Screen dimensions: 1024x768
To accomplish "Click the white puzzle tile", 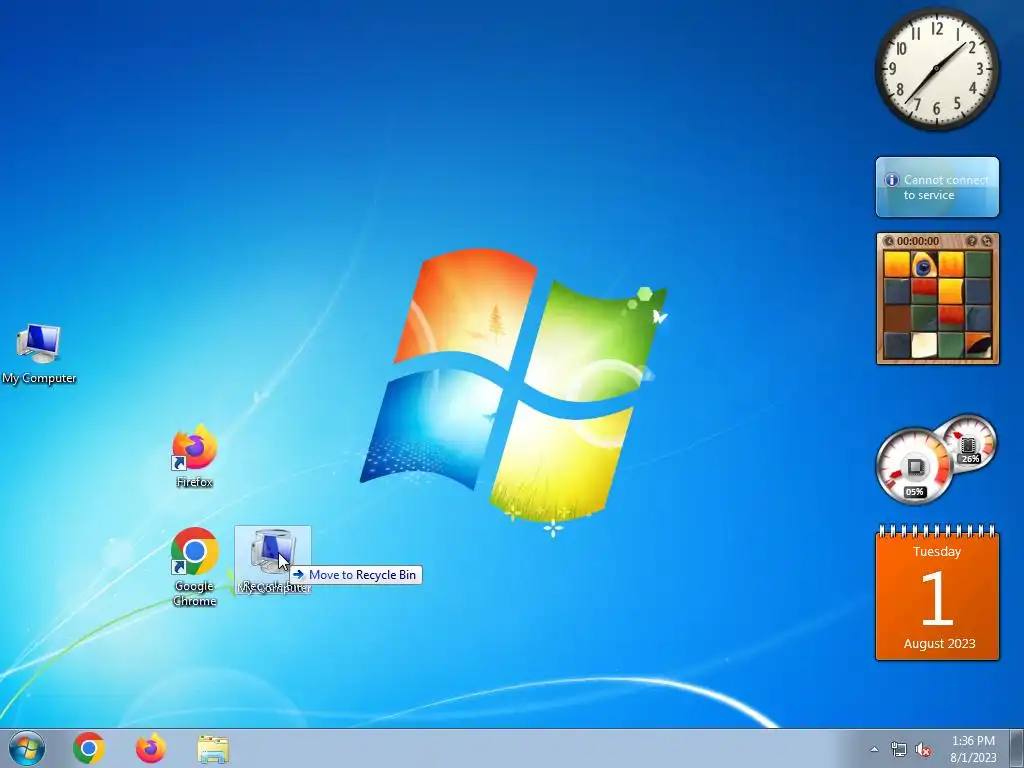I will pyautogui.click(x=923, y=345).
